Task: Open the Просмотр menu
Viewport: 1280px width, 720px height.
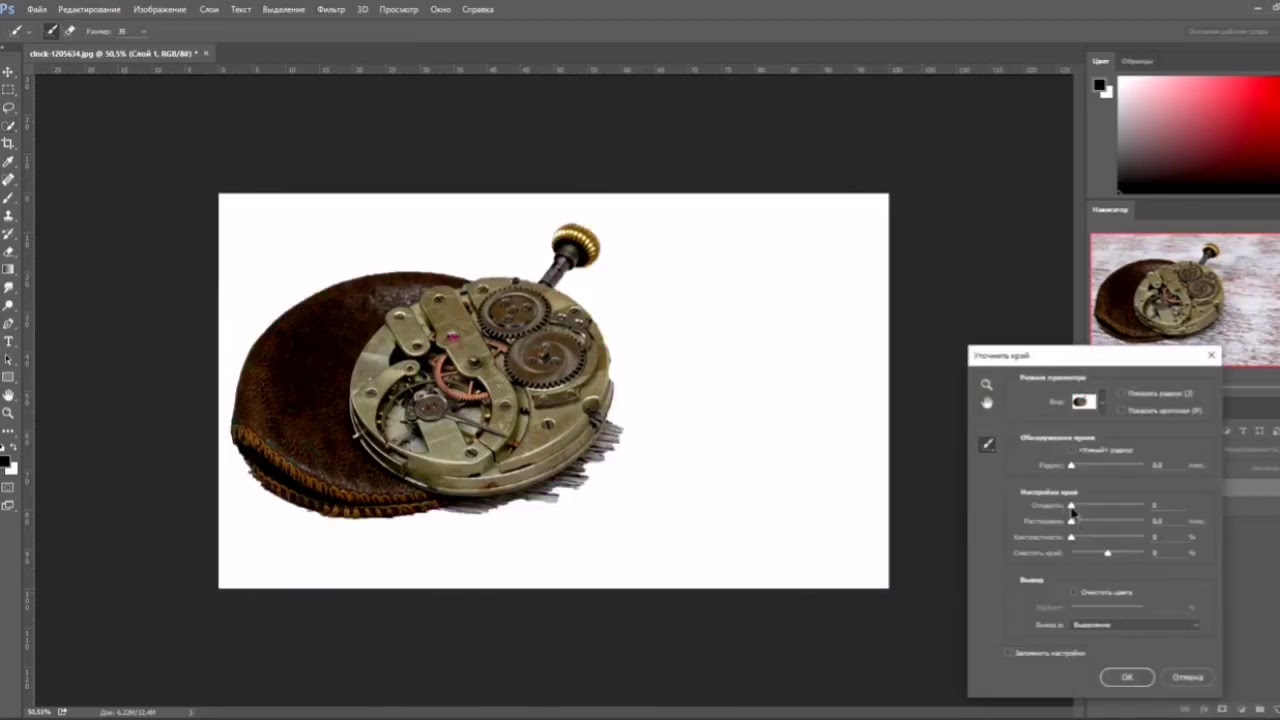Action: pyautogui.click(x=399, y=9)
